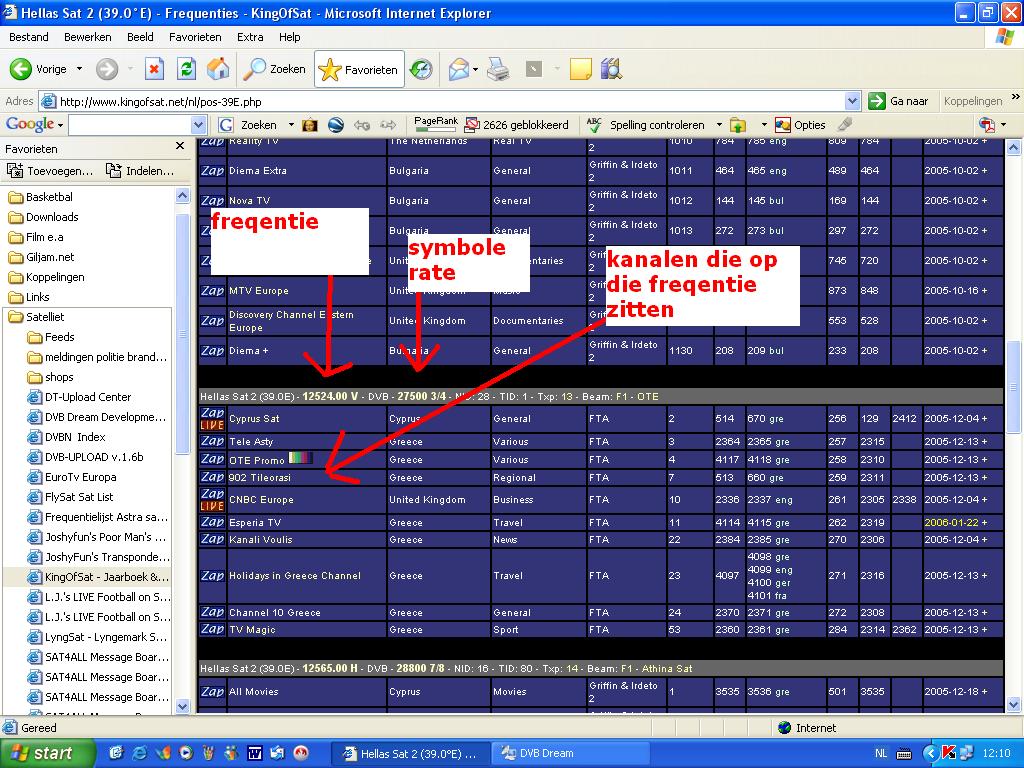Viewport: 1024px width, 768px height.
Task: Click the Zap icon next to Diema Extra
Action: [x=212, y=170]
